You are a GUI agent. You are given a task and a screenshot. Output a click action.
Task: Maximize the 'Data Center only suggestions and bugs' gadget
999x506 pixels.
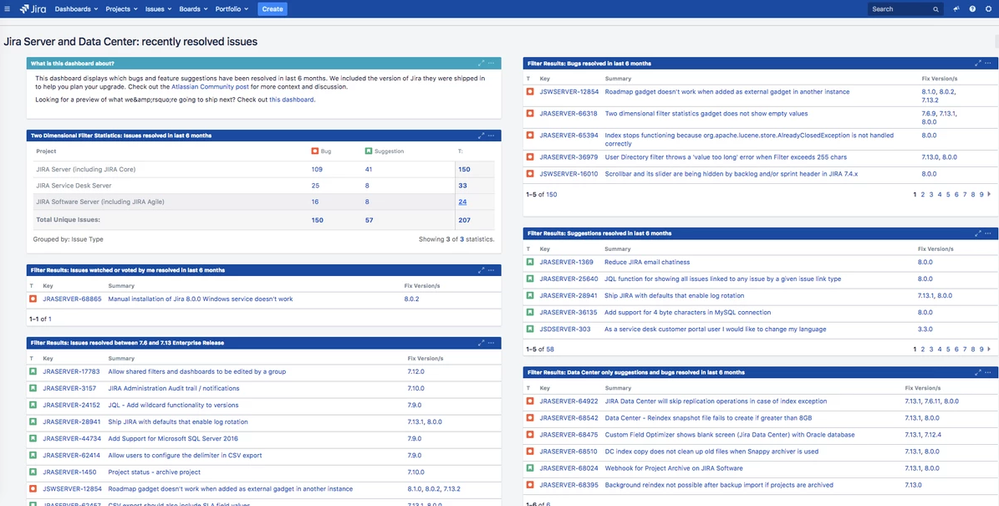pos(978,372)
